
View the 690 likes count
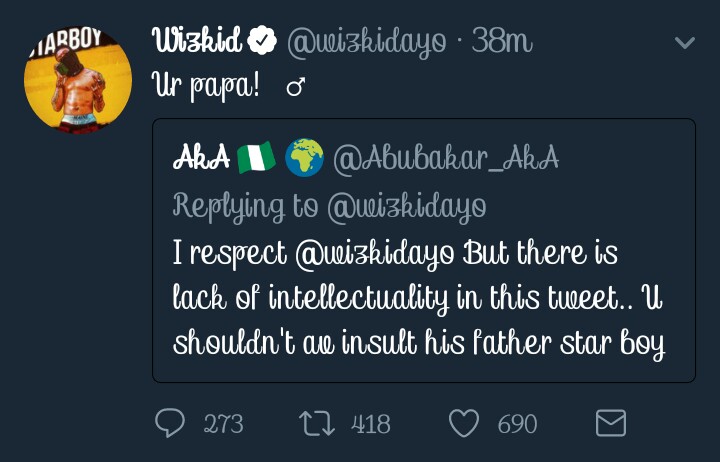tap(517, 424)
